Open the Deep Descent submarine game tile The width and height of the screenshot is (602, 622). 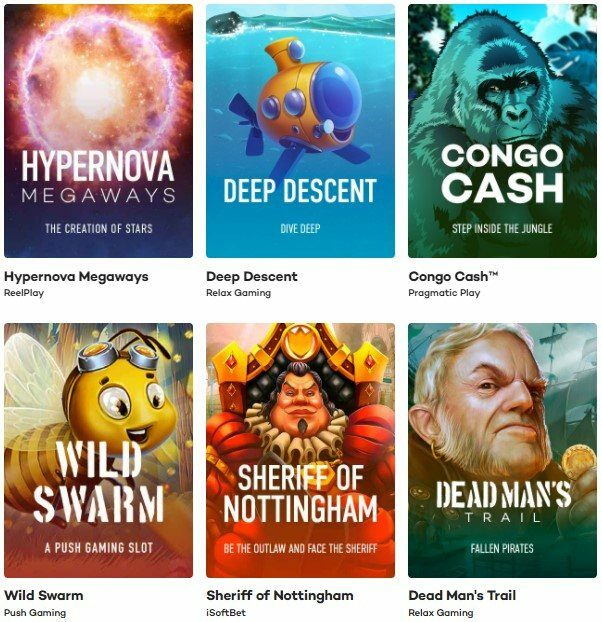(300, 131)
